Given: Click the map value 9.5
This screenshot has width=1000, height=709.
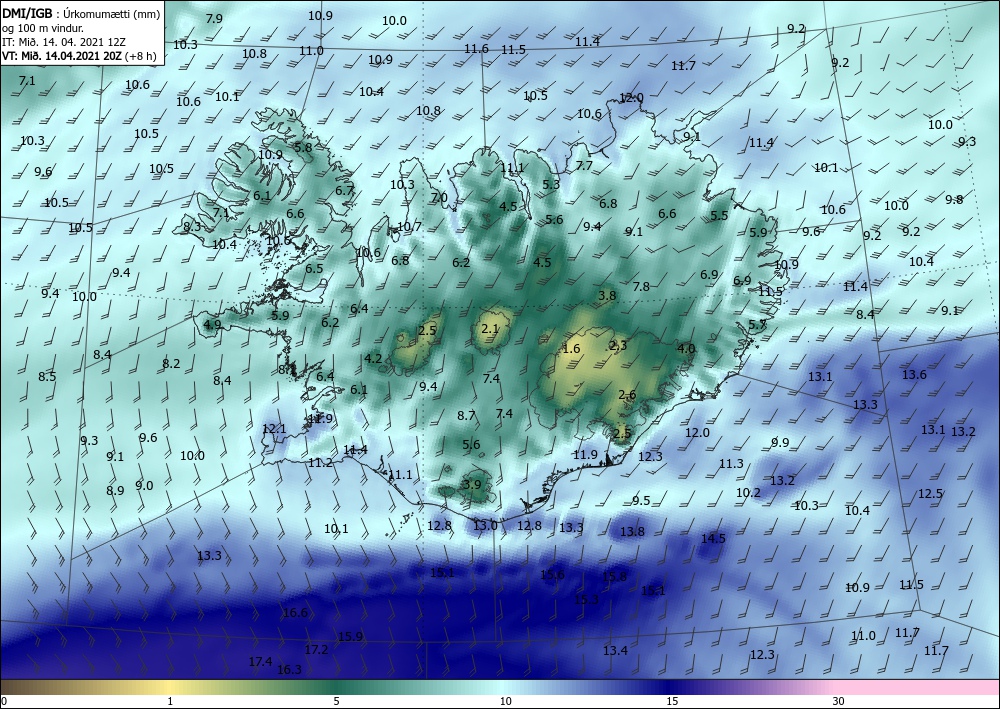Looking at the screenshot, I should [x=641, y=501].
